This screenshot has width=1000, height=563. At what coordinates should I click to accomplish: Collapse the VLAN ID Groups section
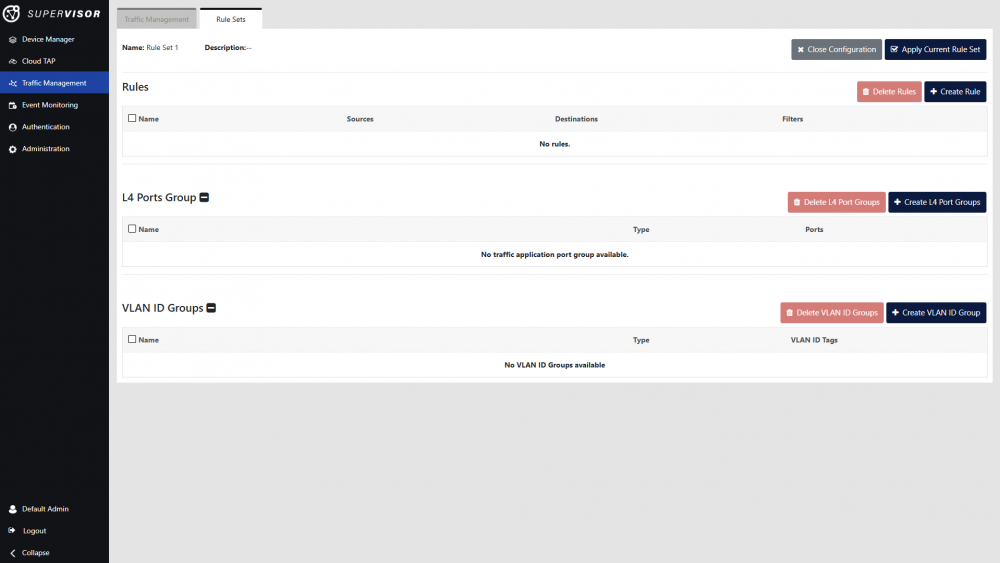coord(211,308)
